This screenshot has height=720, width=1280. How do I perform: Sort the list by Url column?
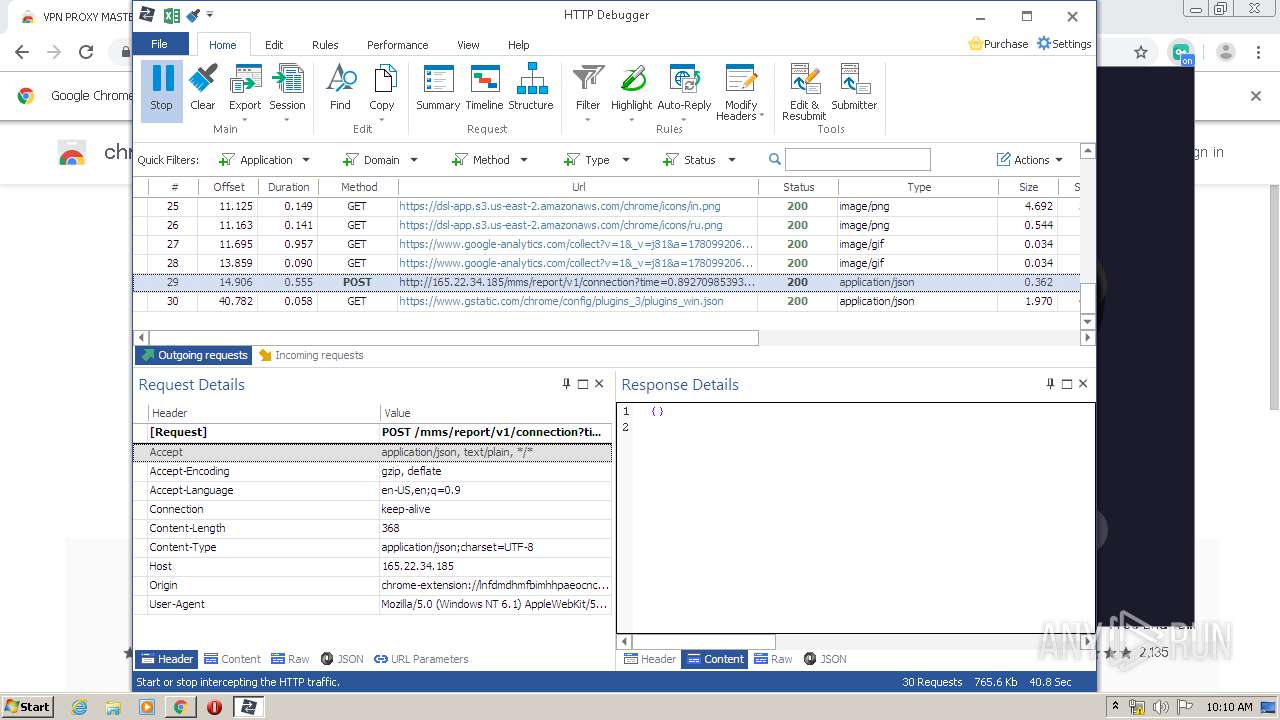(578, 187)
